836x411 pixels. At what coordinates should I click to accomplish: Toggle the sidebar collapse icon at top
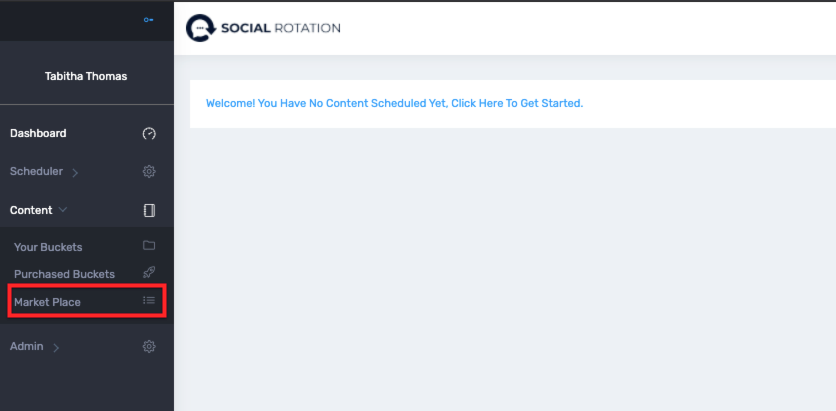[x=149, y=20]
